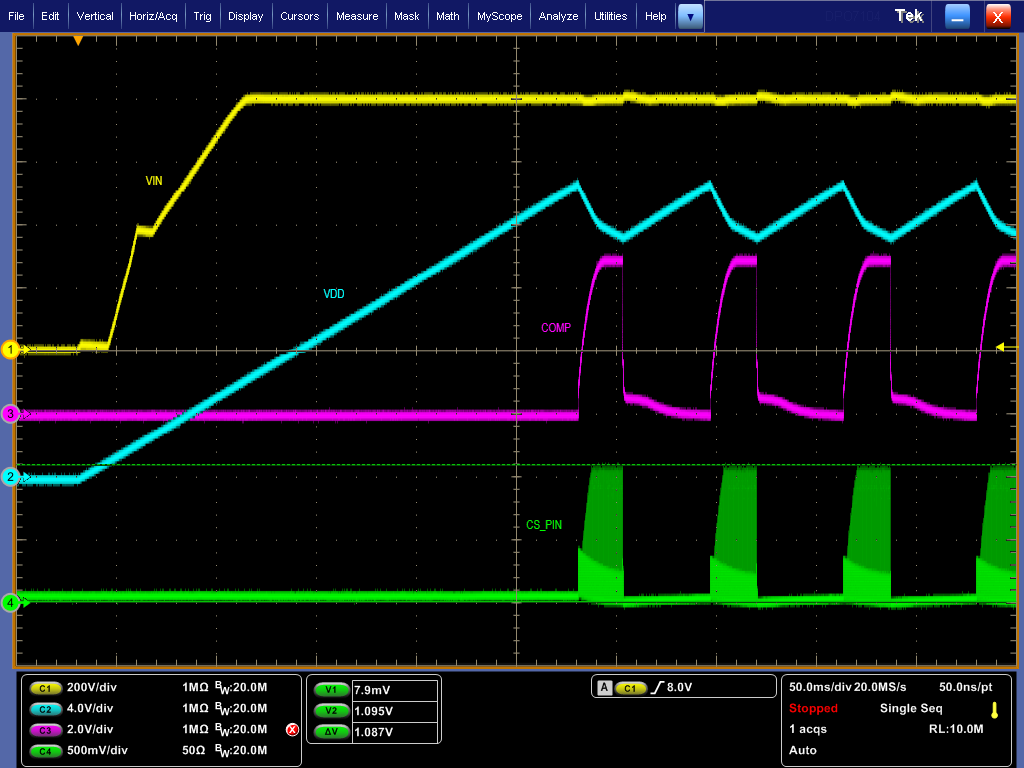Click the V1 cursor readout badge

331,689
